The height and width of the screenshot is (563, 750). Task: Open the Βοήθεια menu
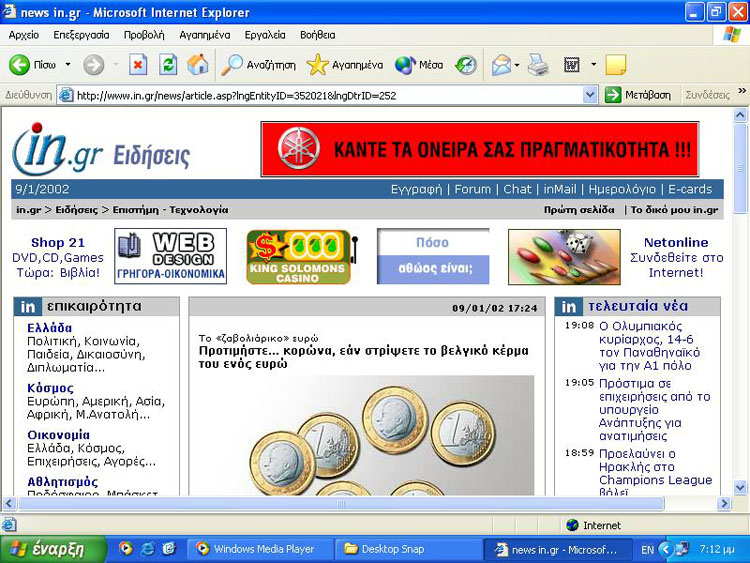click(x=318, y=35)
